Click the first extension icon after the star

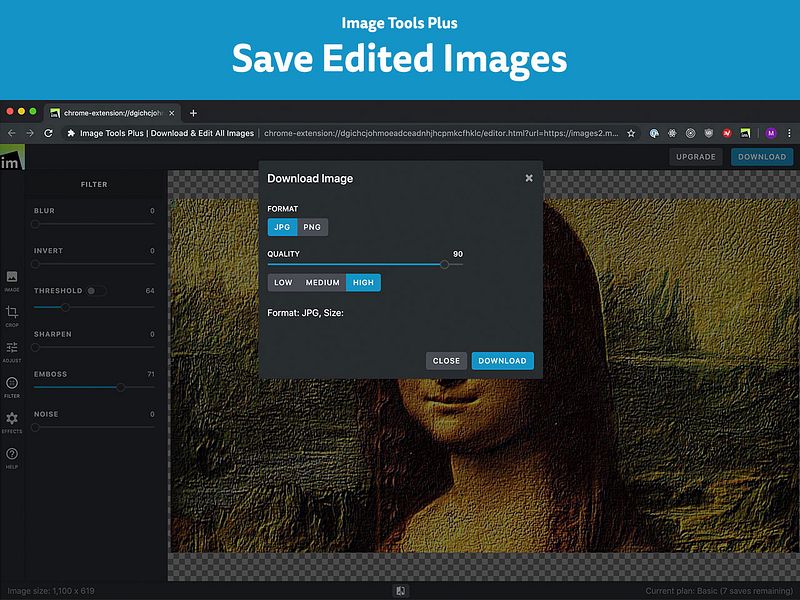tap(654, 133)
